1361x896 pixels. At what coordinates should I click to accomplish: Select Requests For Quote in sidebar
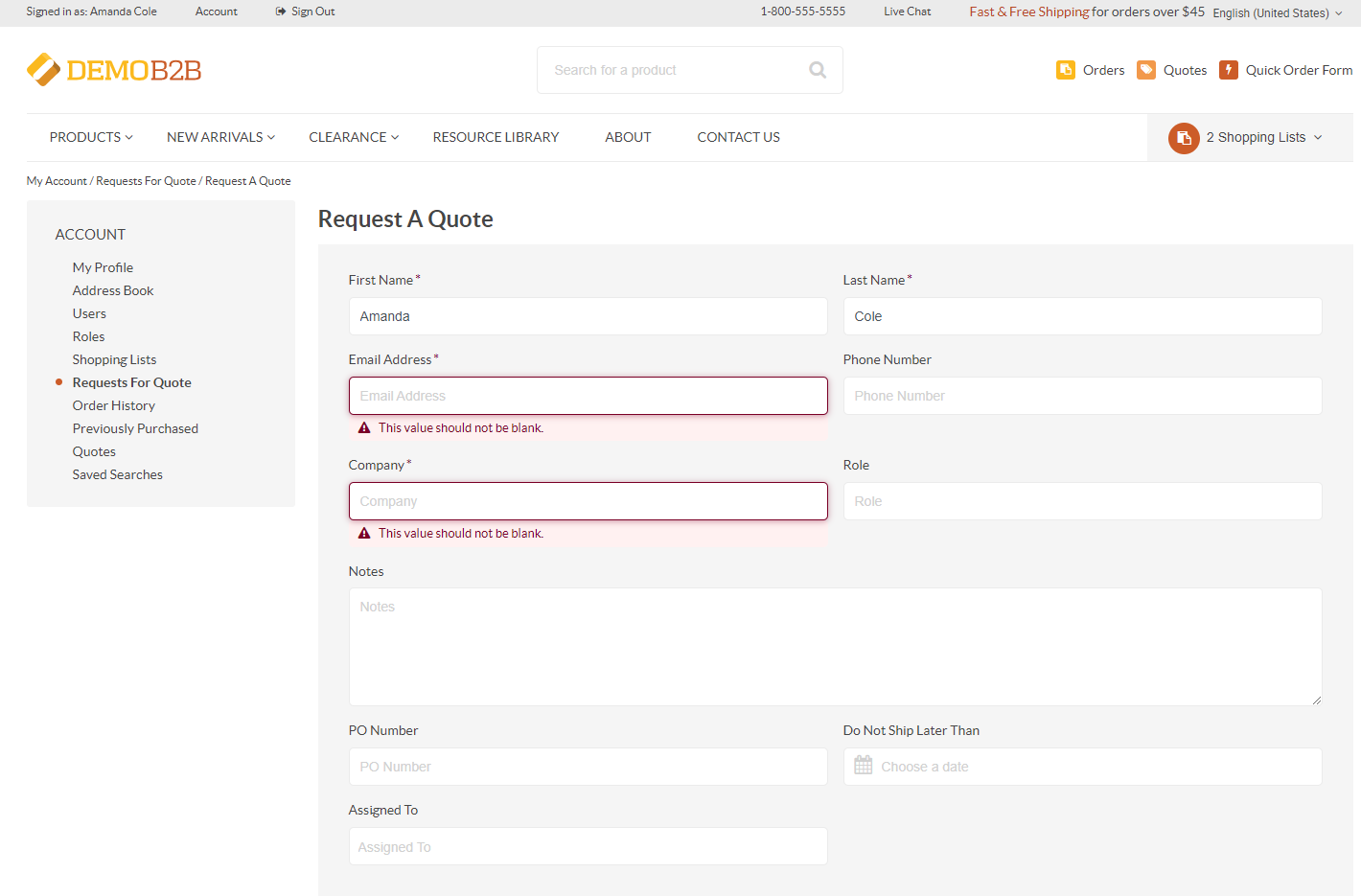pos(132,382)
